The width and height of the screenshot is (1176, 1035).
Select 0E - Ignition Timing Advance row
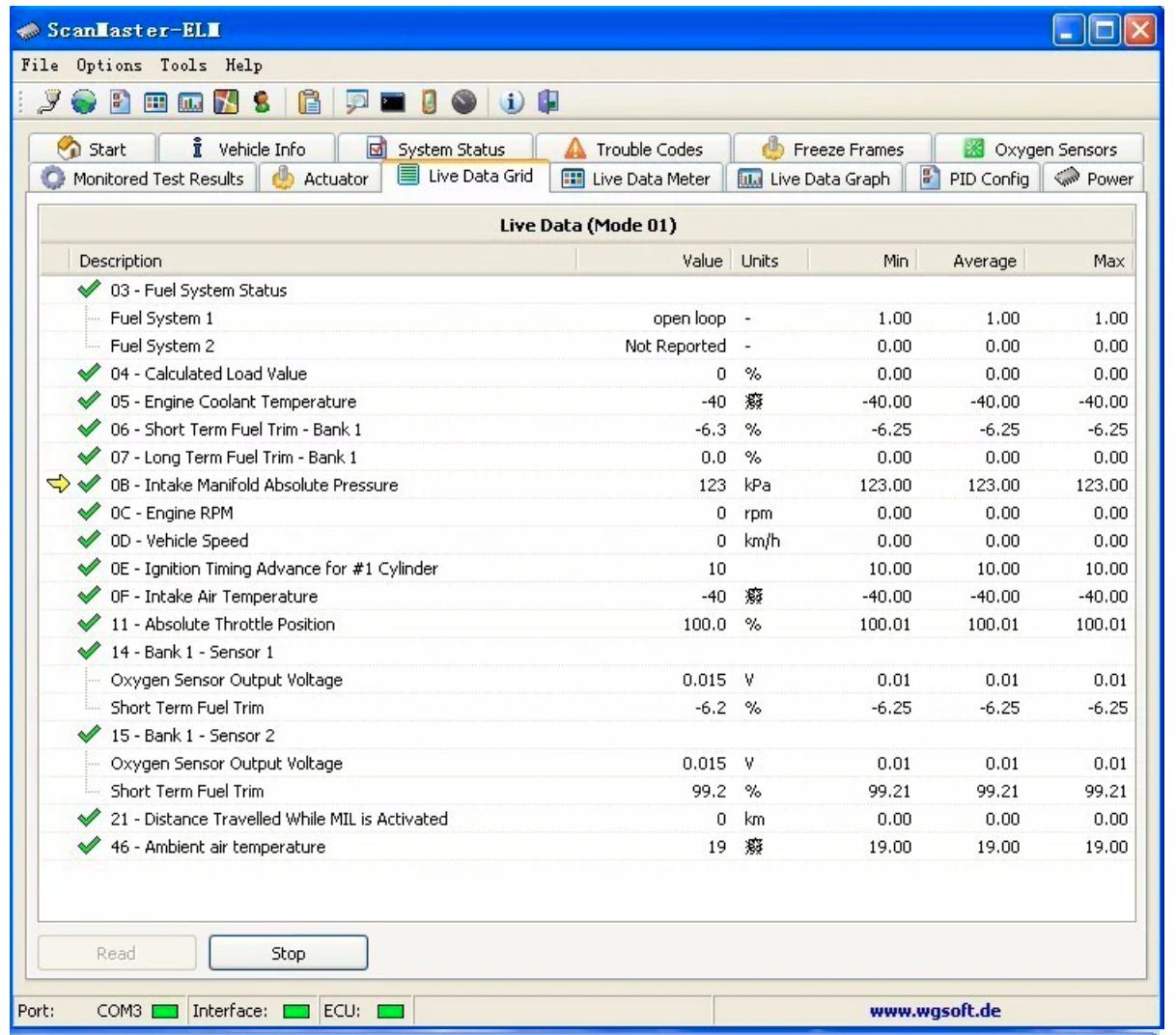click(x=587, y=568)
